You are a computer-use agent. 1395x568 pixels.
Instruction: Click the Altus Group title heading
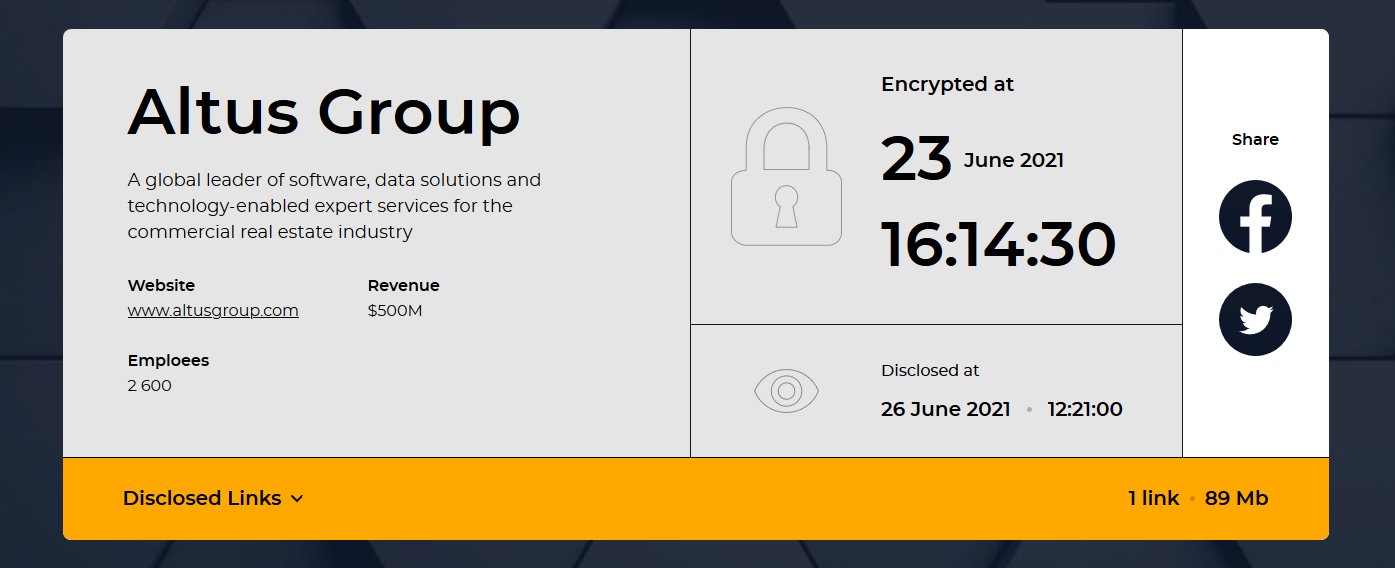[x=324, y=110]
